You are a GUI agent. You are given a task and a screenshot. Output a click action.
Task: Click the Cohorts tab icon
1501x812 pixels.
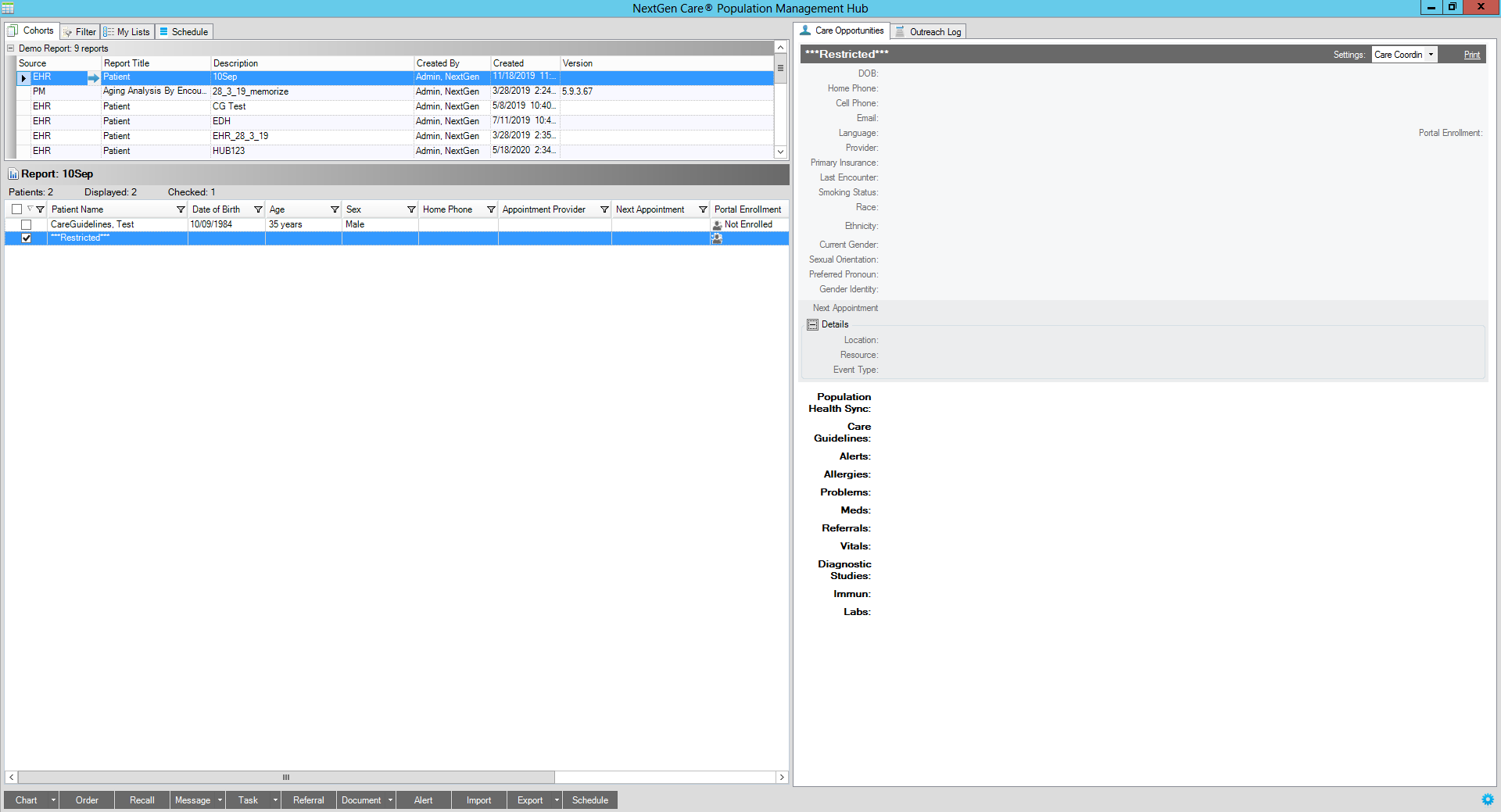pos(13,30)
